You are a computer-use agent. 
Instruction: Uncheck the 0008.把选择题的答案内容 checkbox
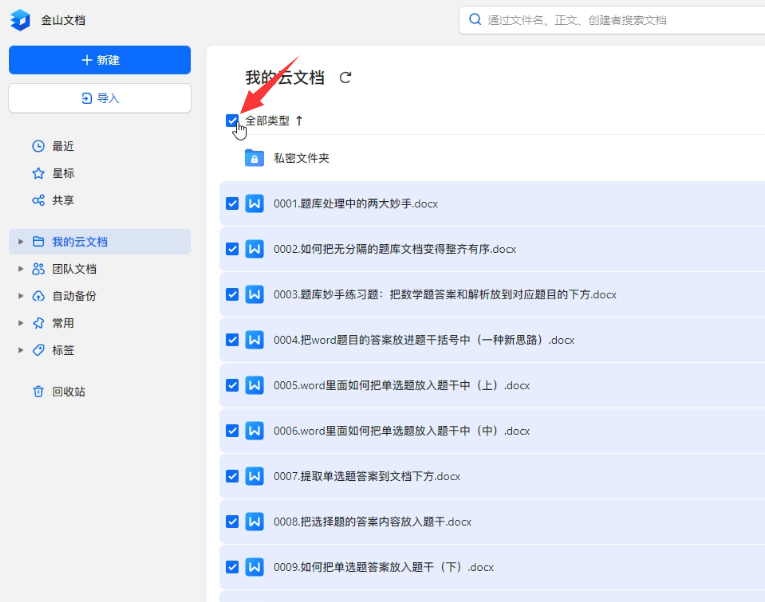(232, 522)
